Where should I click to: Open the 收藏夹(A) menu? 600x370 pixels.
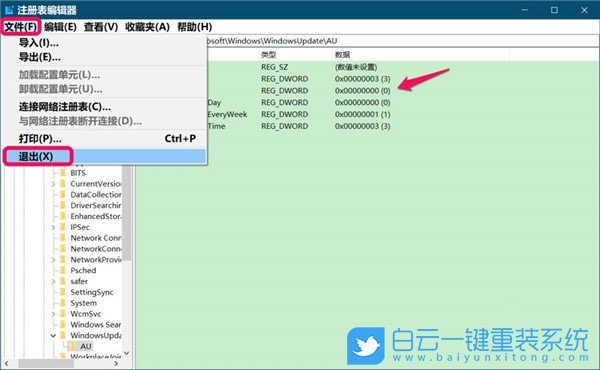(147, 27)
